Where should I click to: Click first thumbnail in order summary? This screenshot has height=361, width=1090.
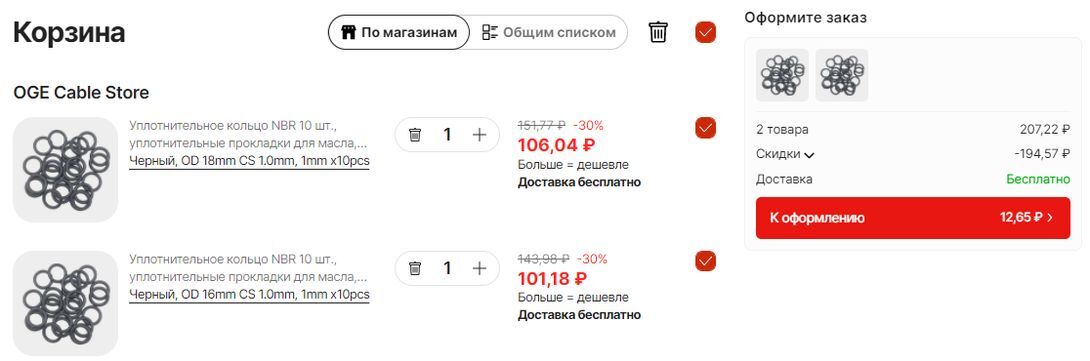(x=782, y=75)
